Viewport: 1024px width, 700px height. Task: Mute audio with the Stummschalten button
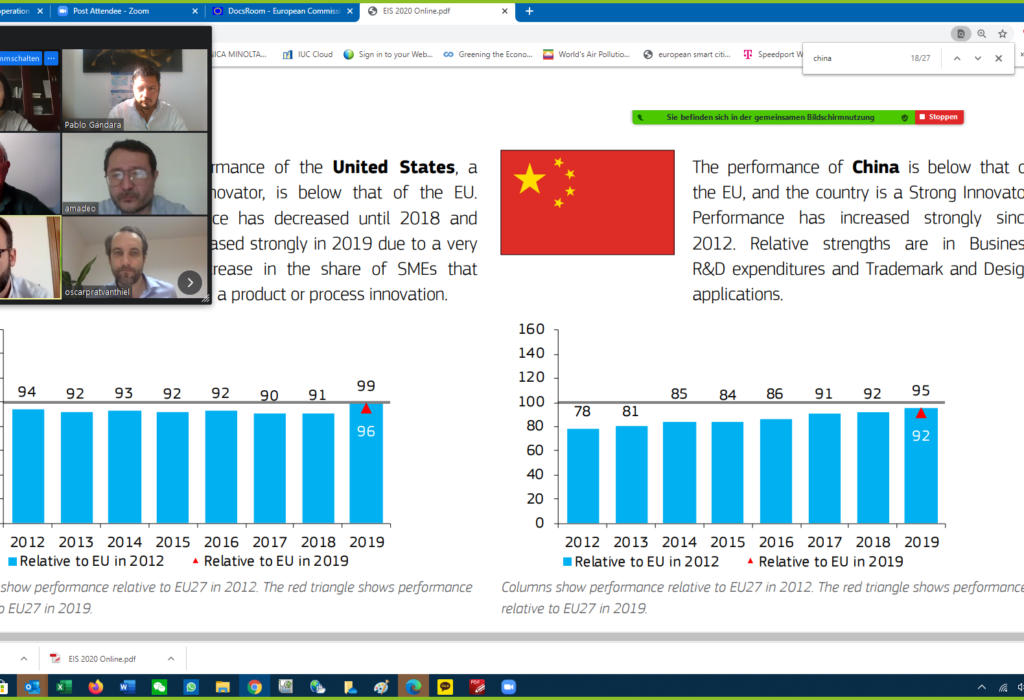click(x=18, y=58)
